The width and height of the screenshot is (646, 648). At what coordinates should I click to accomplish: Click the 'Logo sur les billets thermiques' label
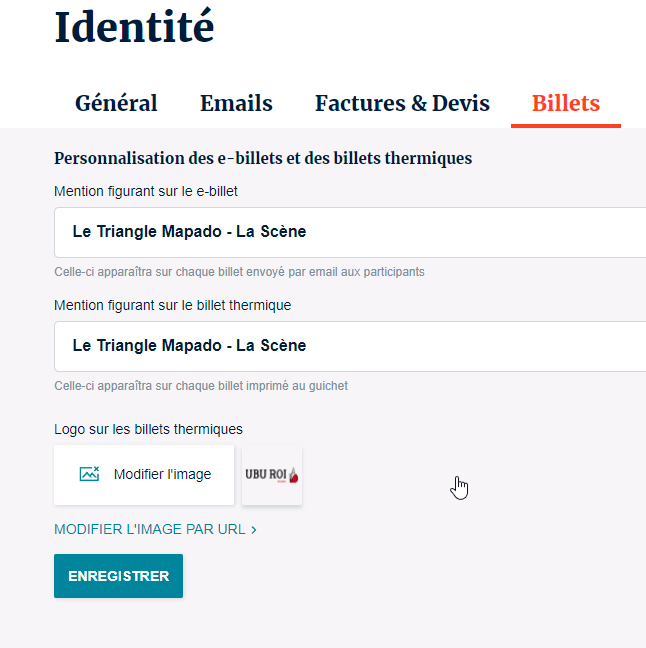pos(148,429)
